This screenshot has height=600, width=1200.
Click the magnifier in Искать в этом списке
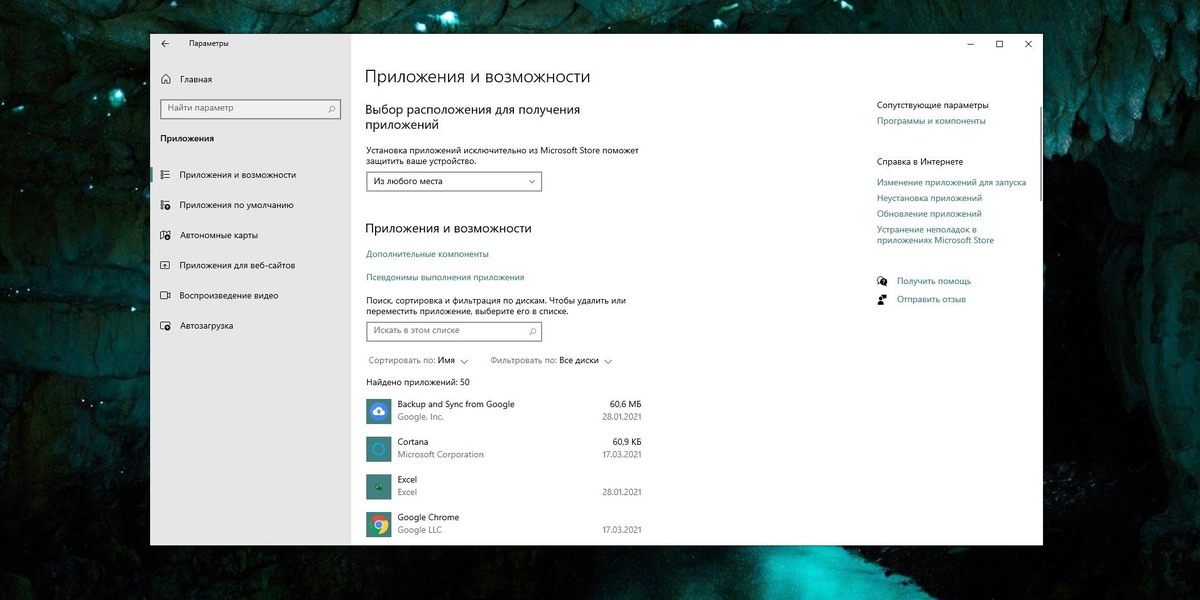click(533, 330)
